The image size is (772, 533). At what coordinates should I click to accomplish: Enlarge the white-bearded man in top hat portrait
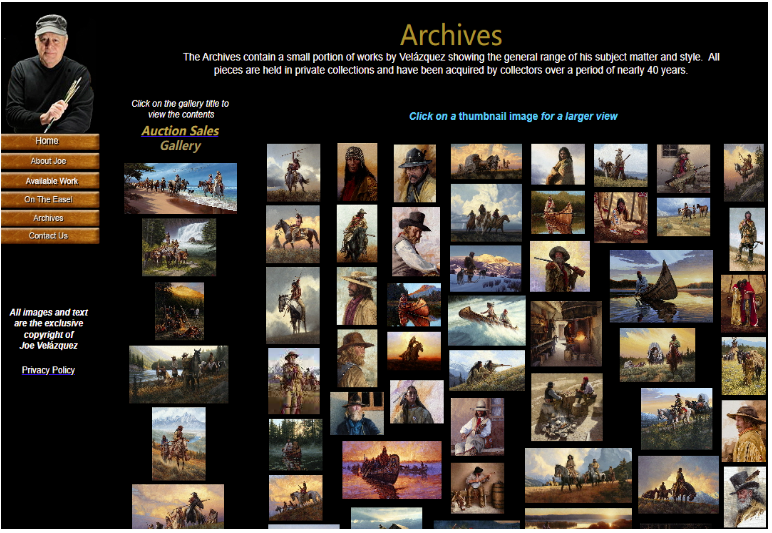[744, 496]
